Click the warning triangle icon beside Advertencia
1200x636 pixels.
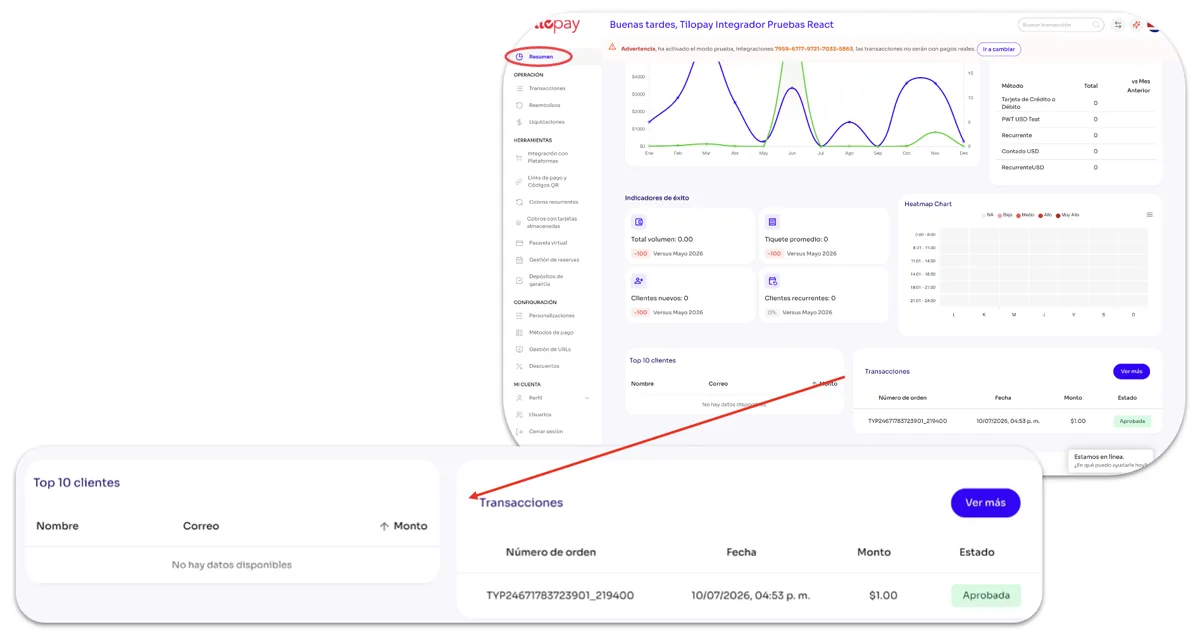pyautogui.click(x=612, y=46)
